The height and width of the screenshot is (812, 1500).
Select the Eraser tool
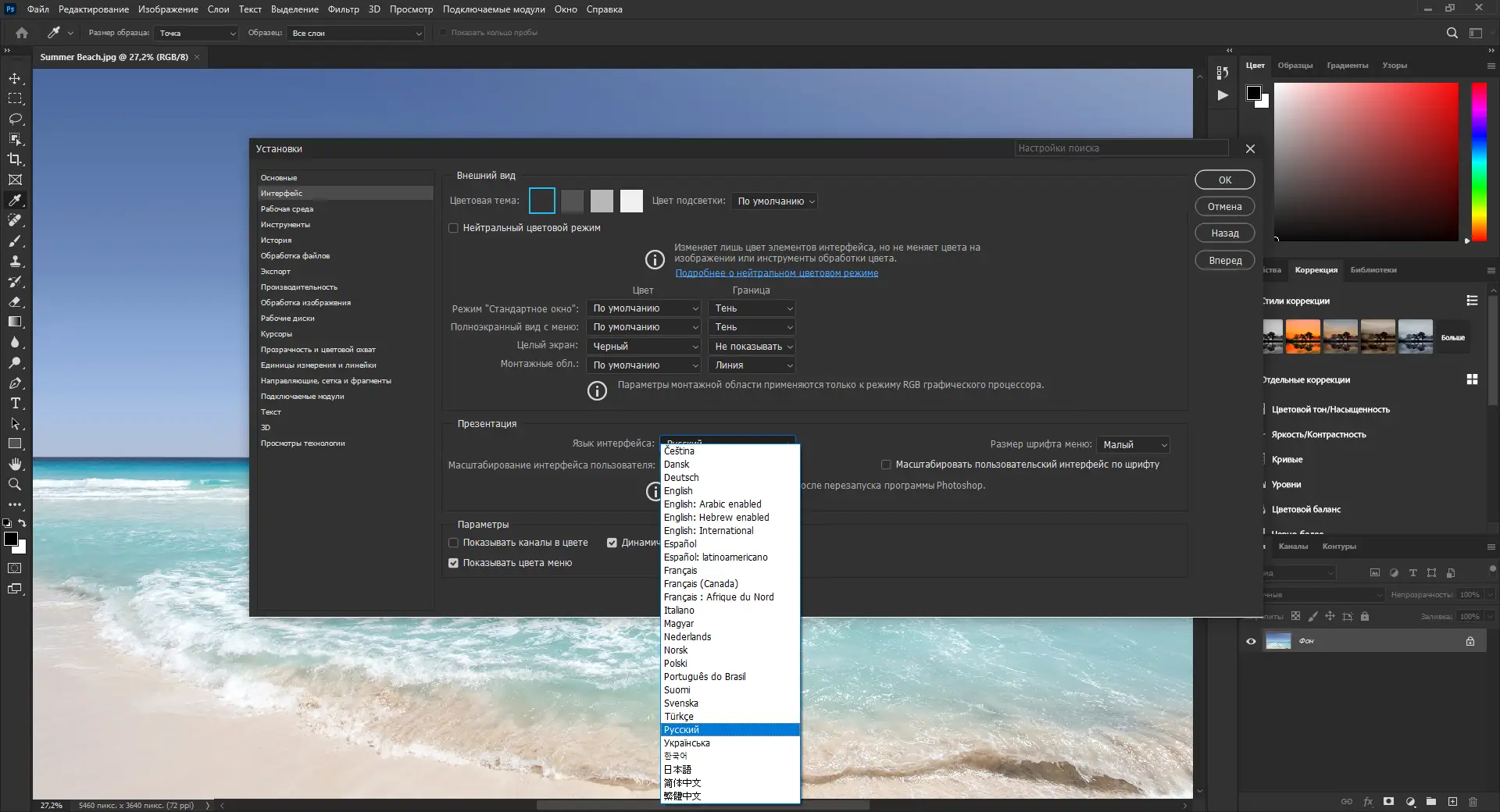point(15,301)
